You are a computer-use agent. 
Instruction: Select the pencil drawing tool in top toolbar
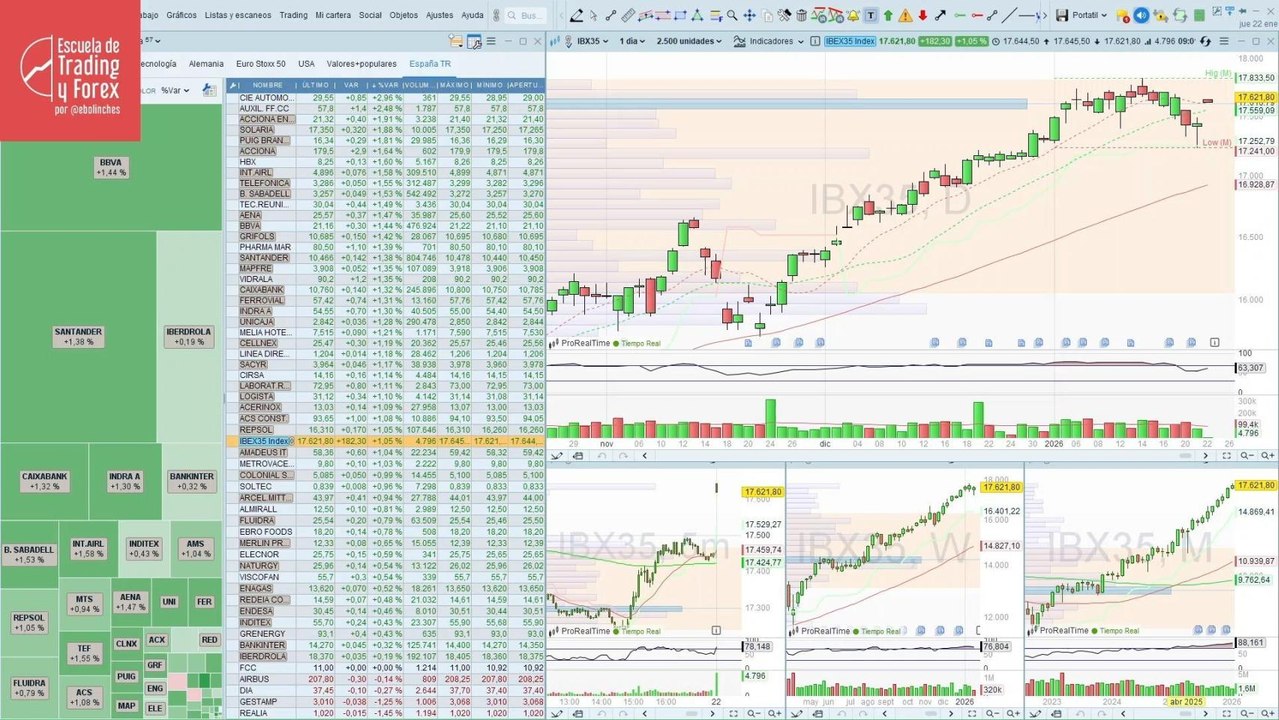577,15
